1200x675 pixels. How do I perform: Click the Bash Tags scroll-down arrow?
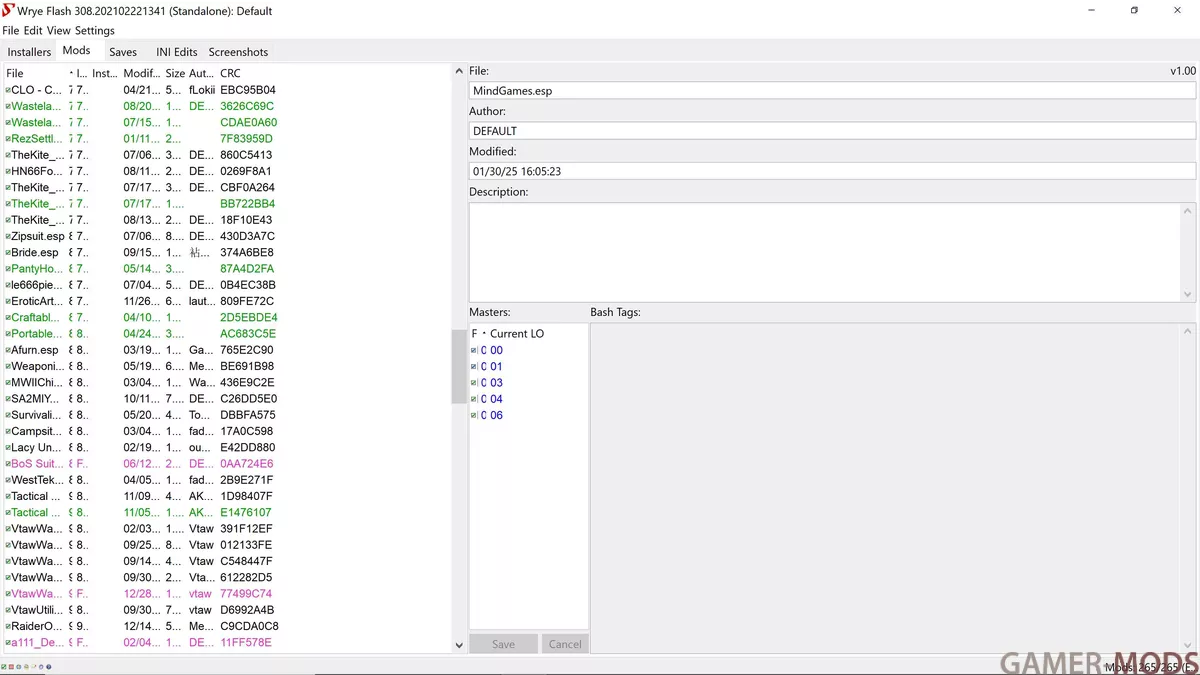tap(1188, 646)
